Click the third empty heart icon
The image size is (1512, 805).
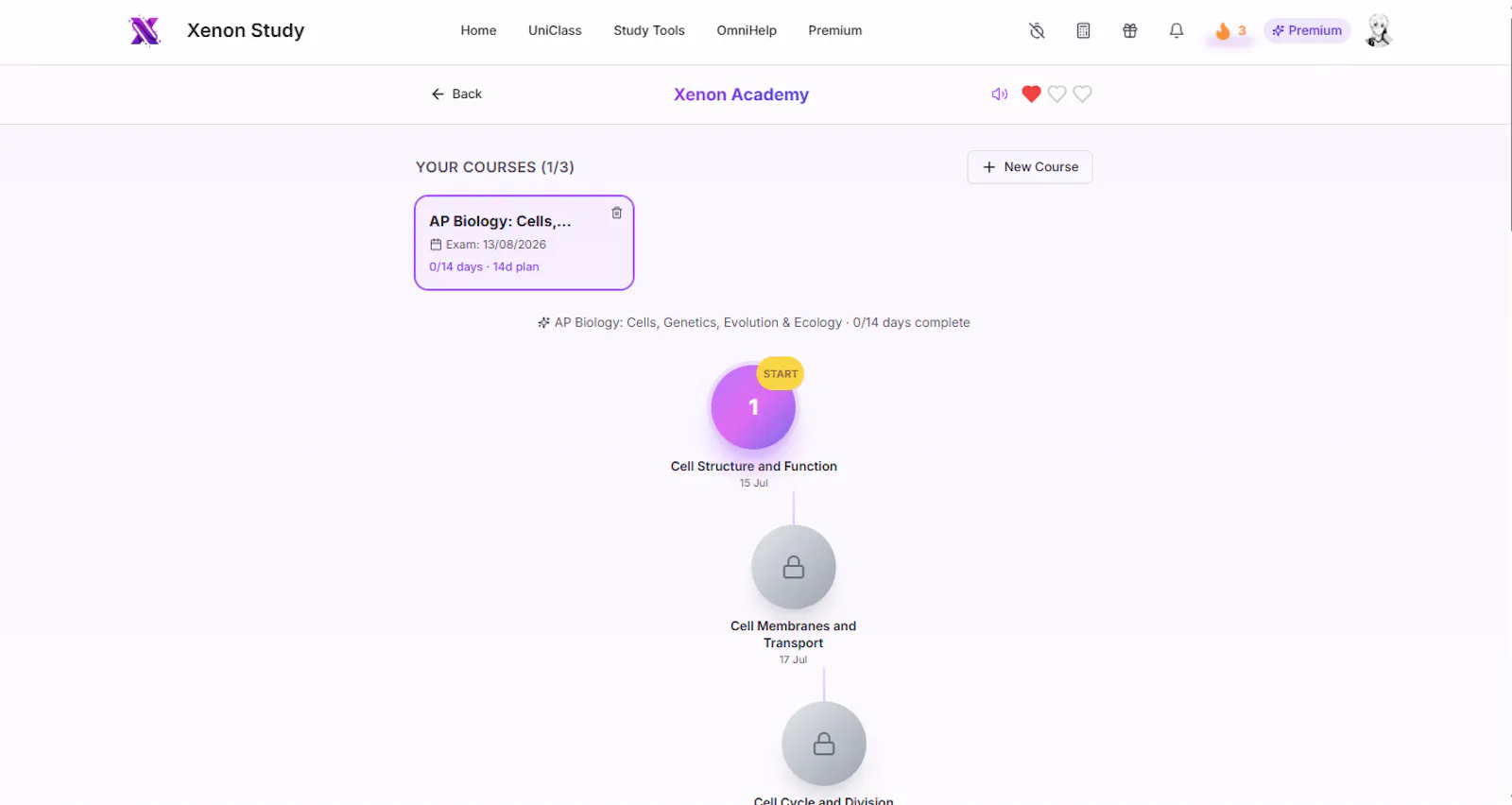1082,94
